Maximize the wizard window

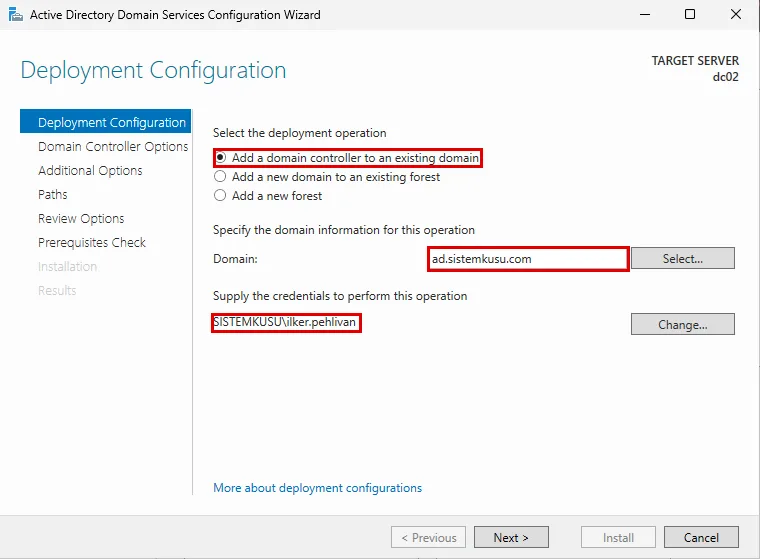point(690,15)
